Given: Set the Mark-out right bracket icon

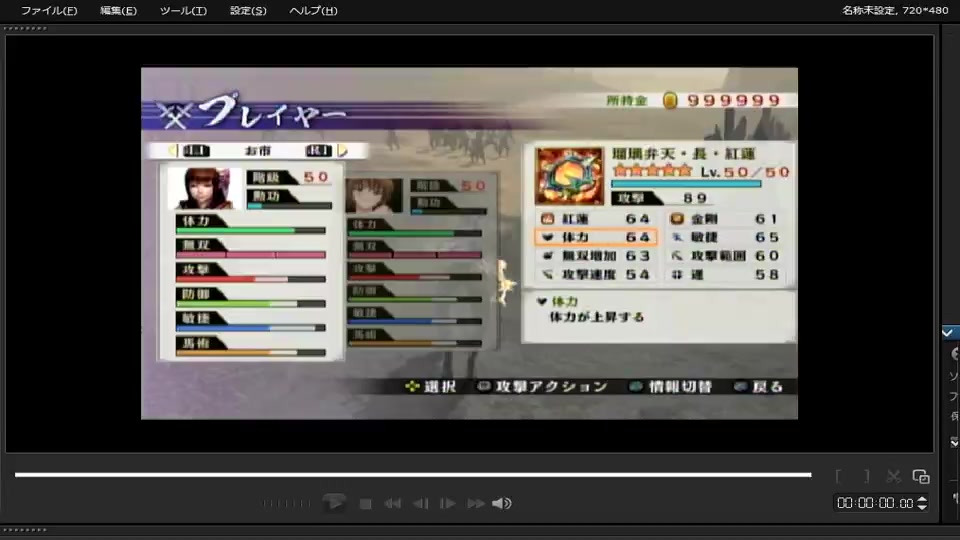Looking at the screenshot, I should click(x=866, y=476).
